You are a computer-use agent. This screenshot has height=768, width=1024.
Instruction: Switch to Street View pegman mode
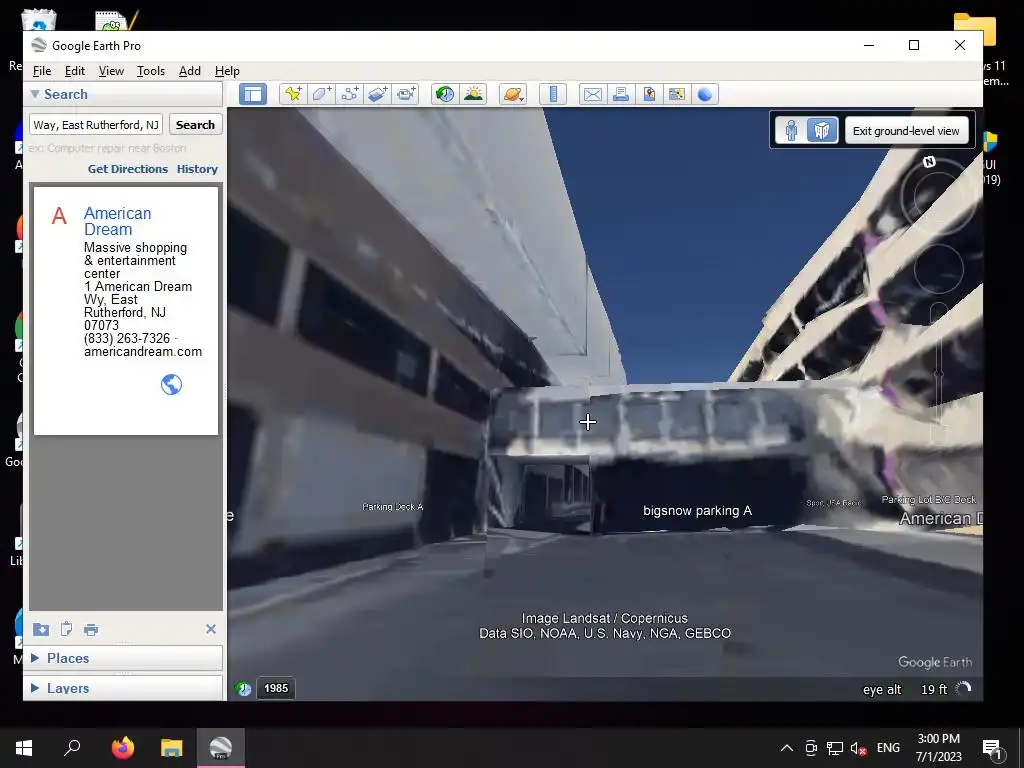pos(792,131)
